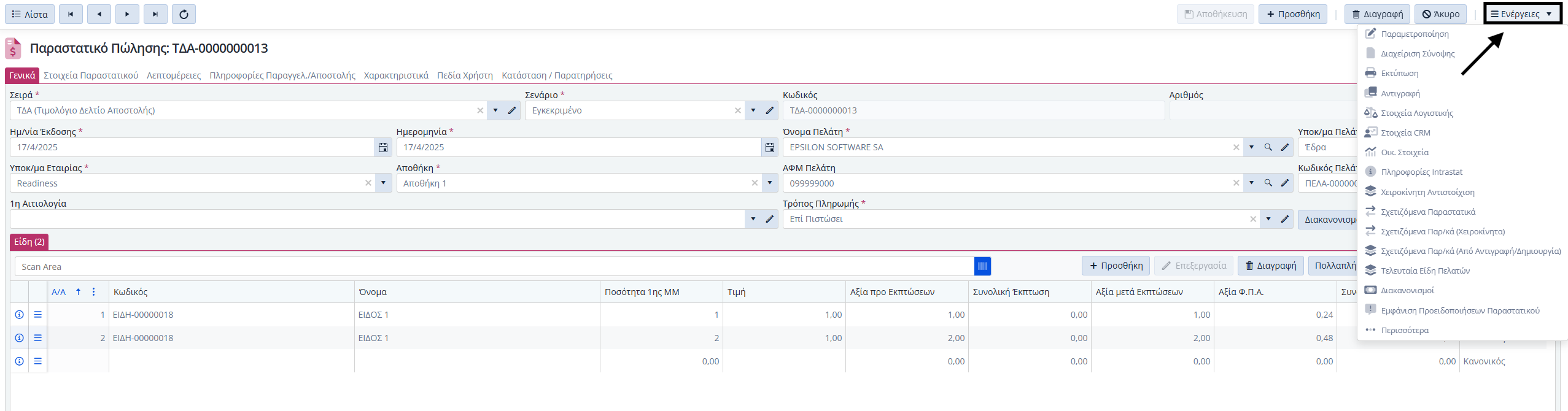The height and width of the screenshot is (411, 1568).
Task: Open the Αποθήκη dropdown list
Action: (769, 183)
